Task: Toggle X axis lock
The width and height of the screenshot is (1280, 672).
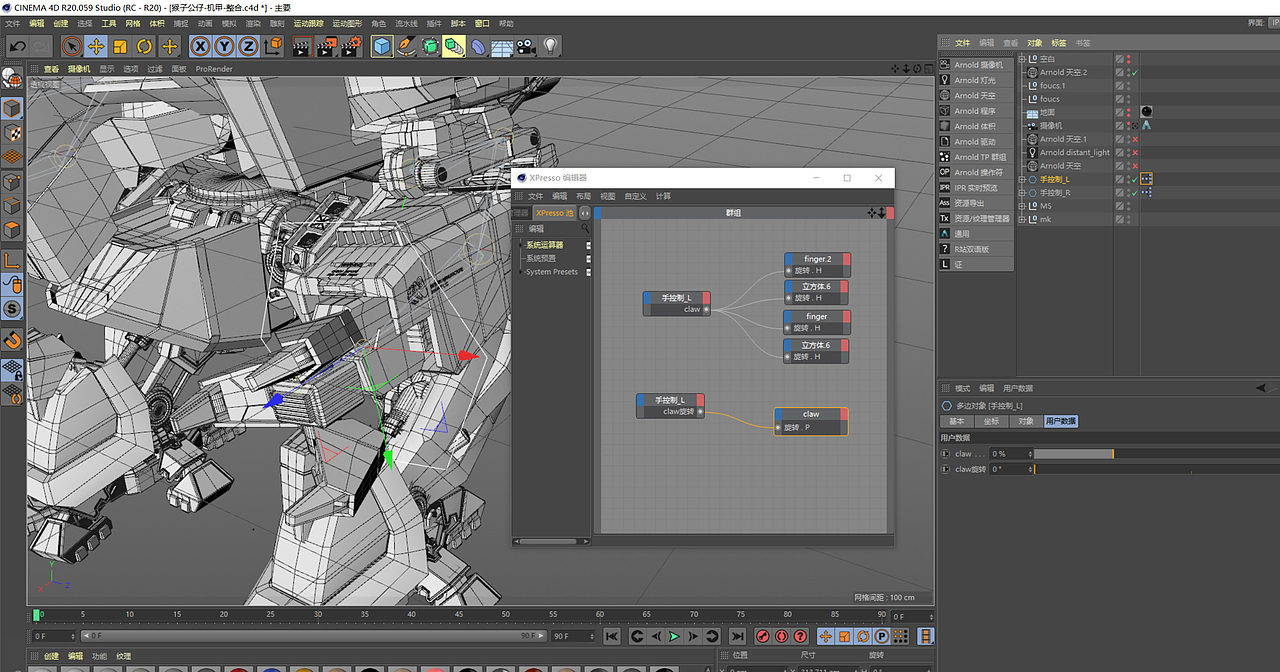Action: [200, 46]
